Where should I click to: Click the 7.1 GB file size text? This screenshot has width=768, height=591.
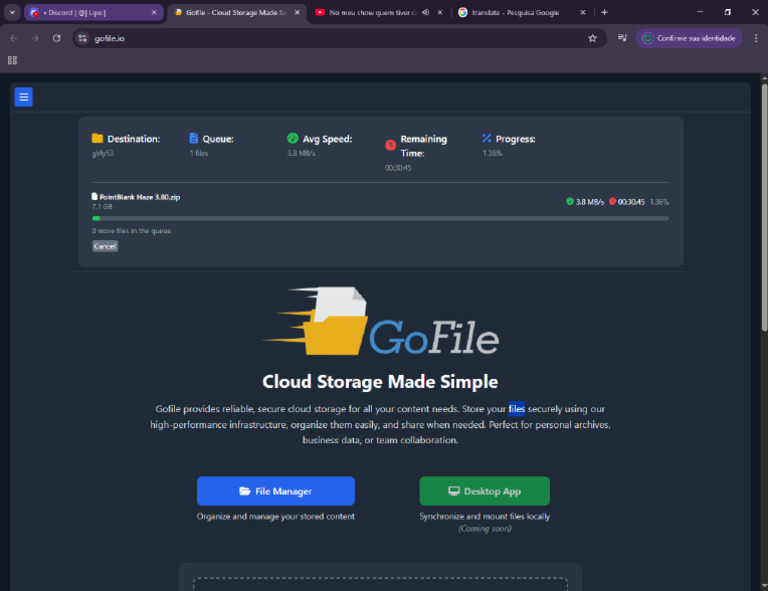point(102,207)
